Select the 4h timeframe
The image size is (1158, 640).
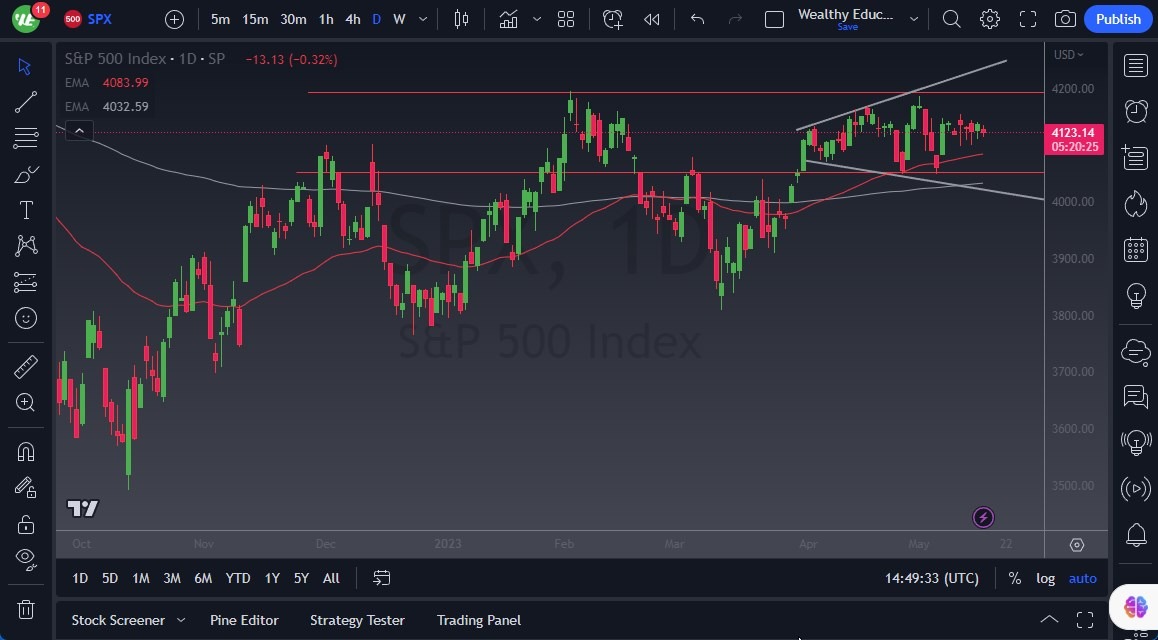[353, 19]
